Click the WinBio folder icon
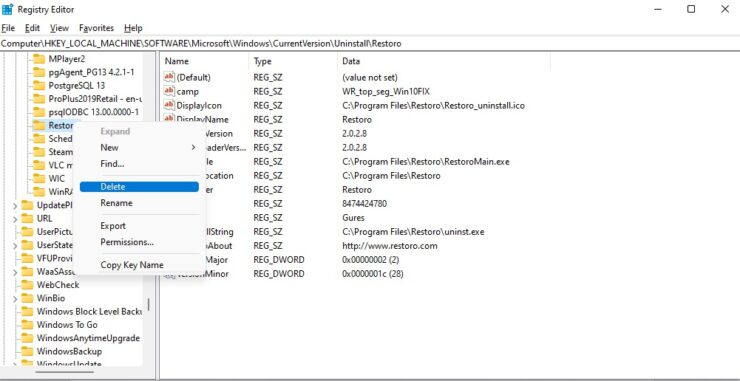This screenshot has width=740, height=381. pos(27,298)
